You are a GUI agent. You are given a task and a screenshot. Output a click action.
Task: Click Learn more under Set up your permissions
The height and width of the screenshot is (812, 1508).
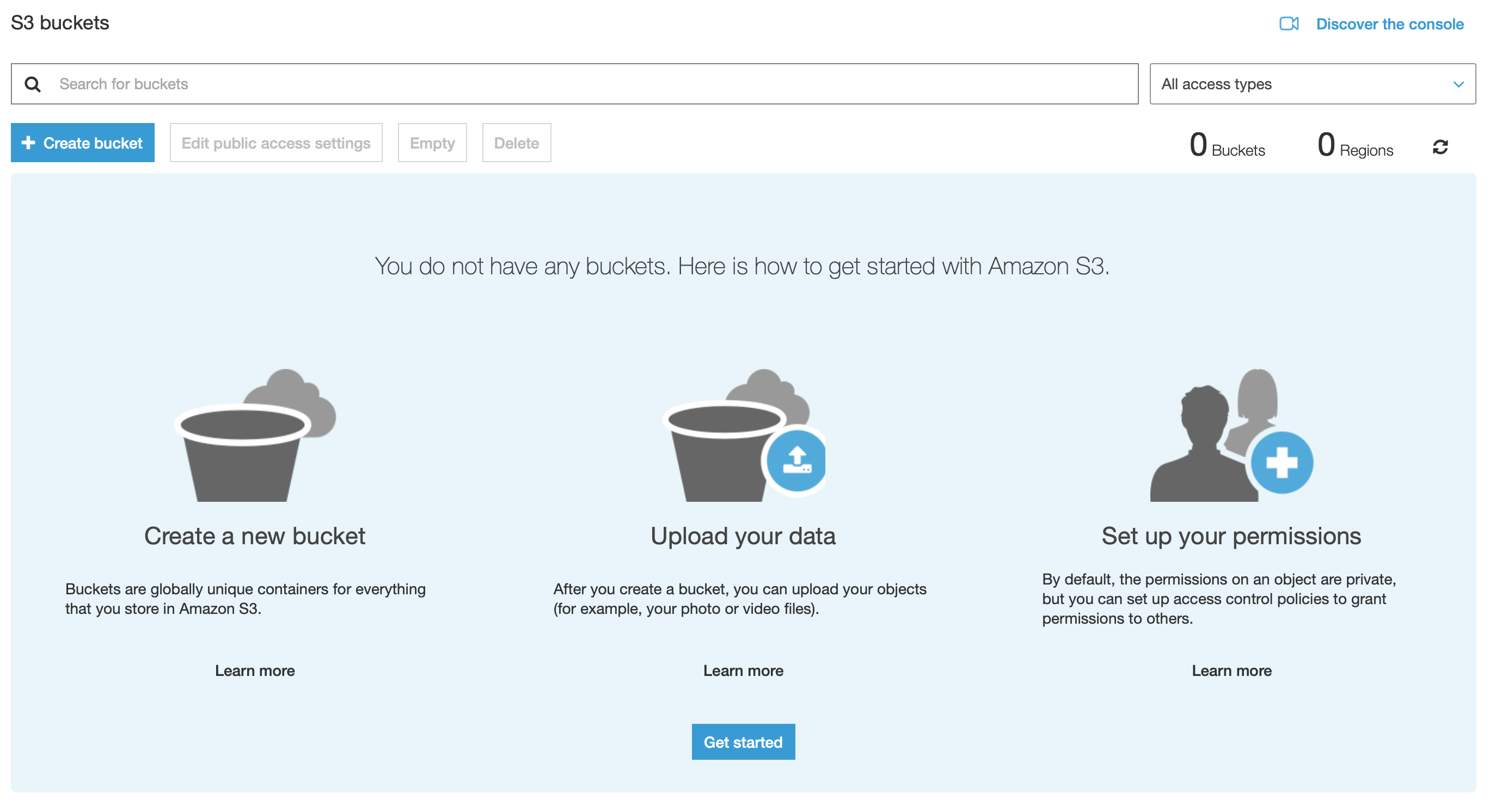tap(1231, 670)
